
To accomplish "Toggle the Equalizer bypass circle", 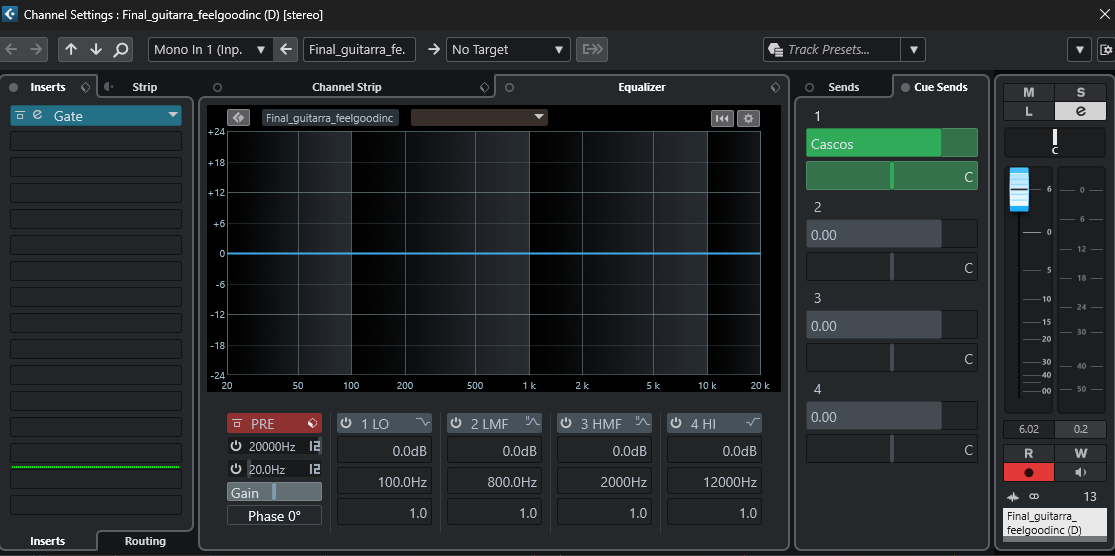I will [x=509, y=87].
